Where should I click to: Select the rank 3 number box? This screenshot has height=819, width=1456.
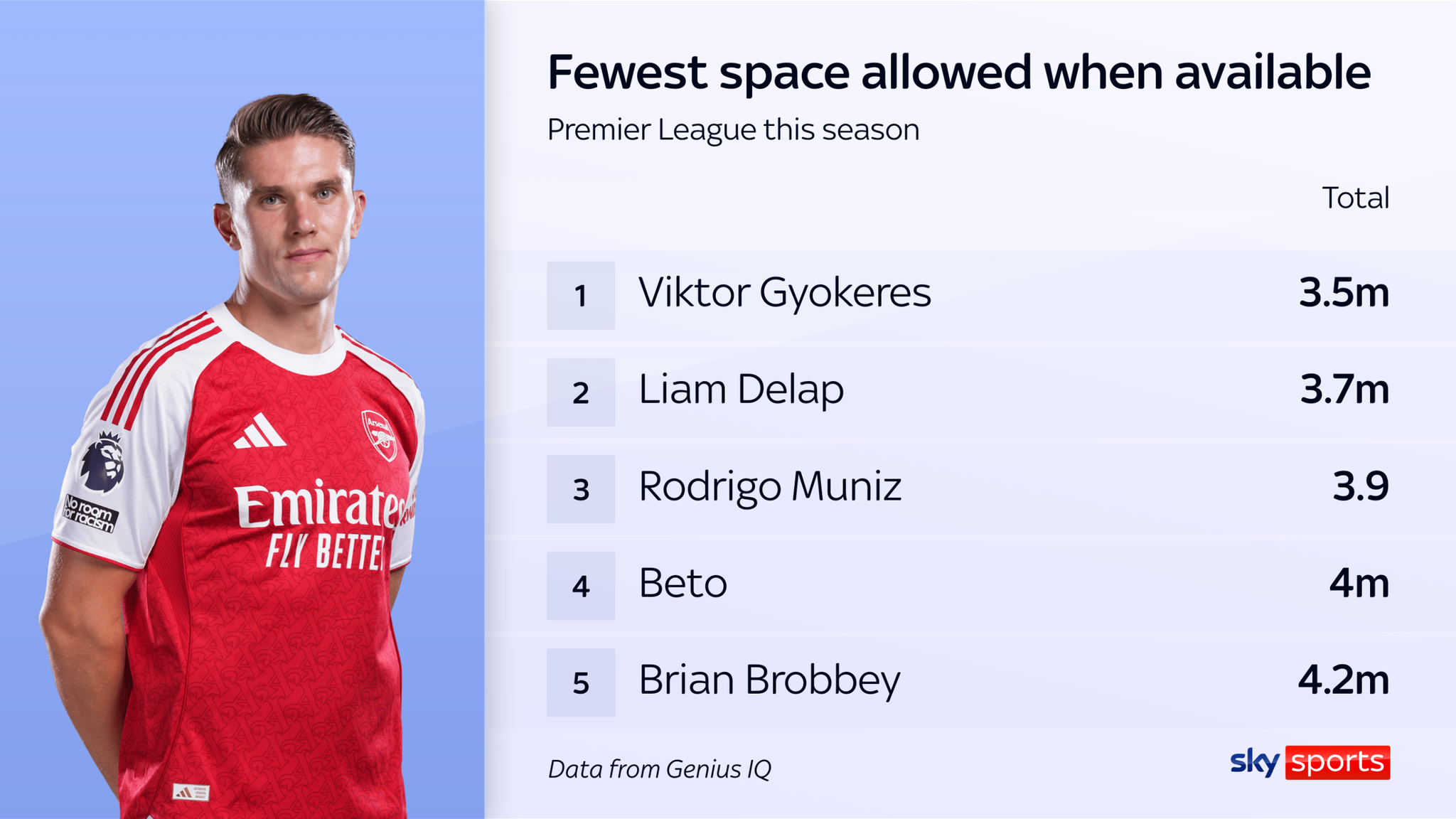581,489
